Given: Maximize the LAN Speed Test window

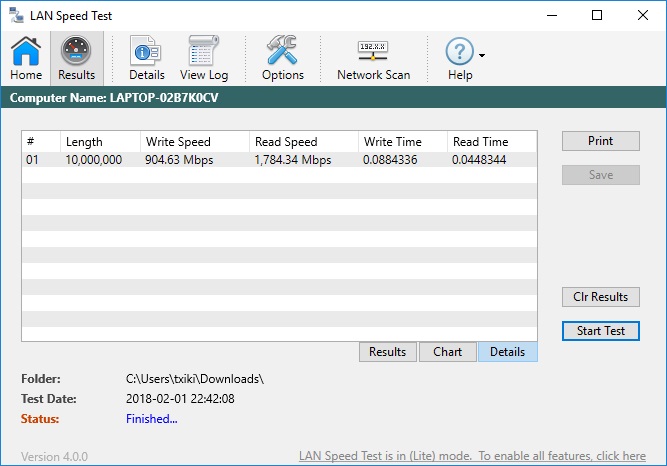Looking at the screenshot, I should 597,15.
